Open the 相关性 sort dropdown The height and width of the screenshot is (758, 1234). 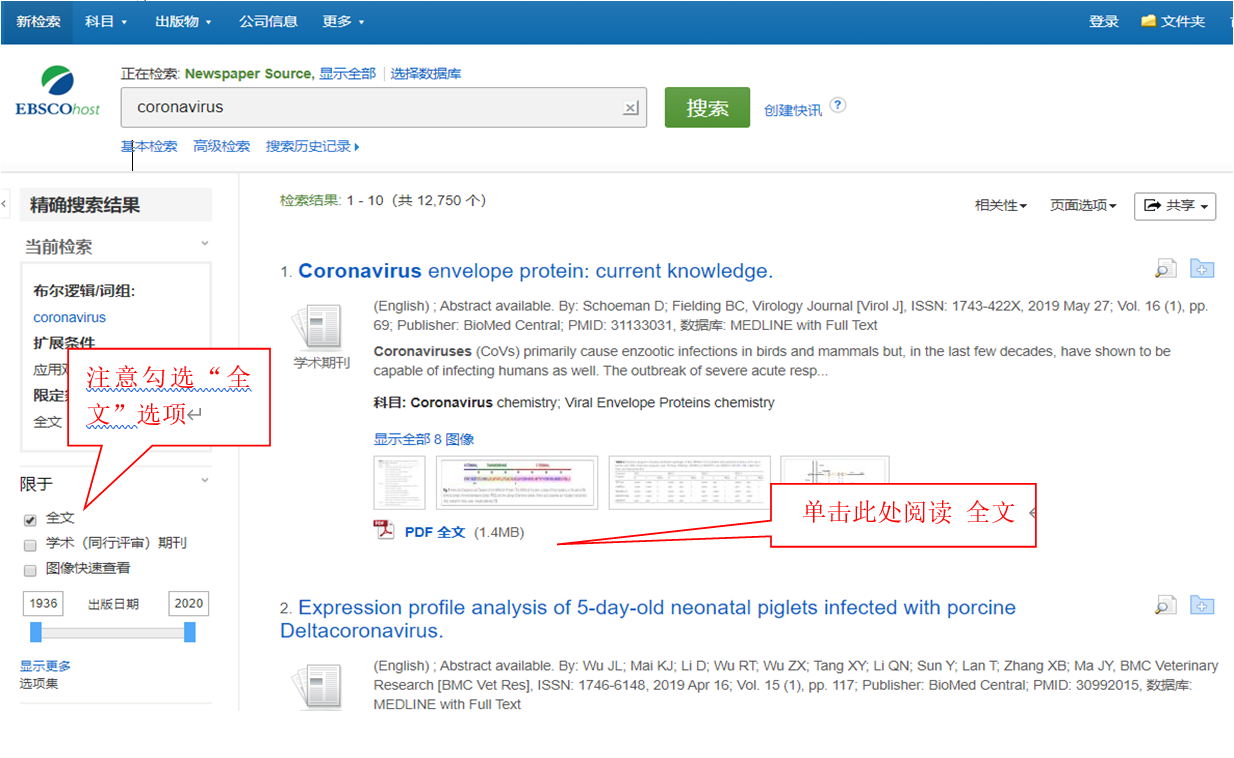tap(1001, 205)
